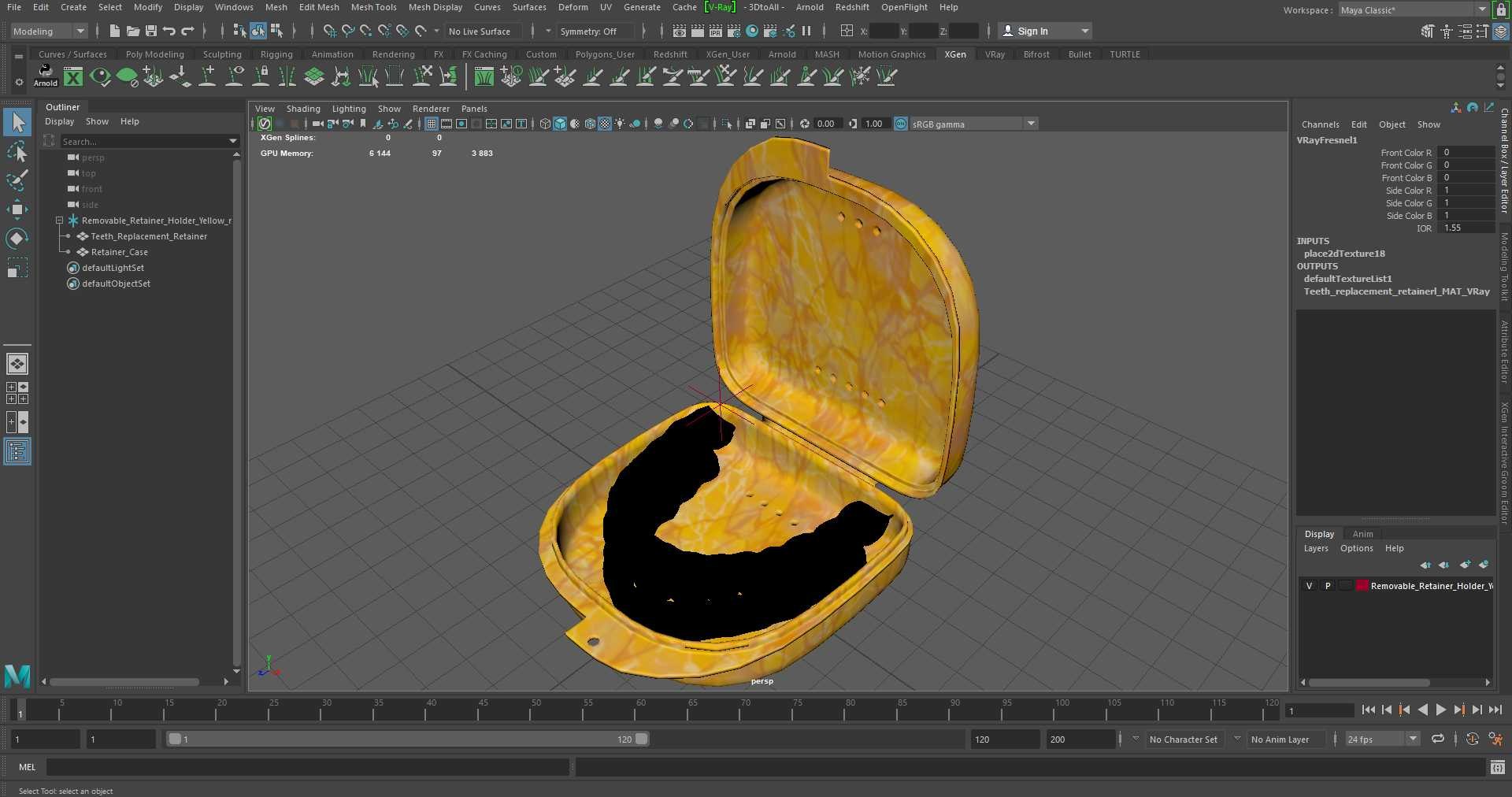
Task: Undo the last action with the arrow icon
Action: point(169,31)
